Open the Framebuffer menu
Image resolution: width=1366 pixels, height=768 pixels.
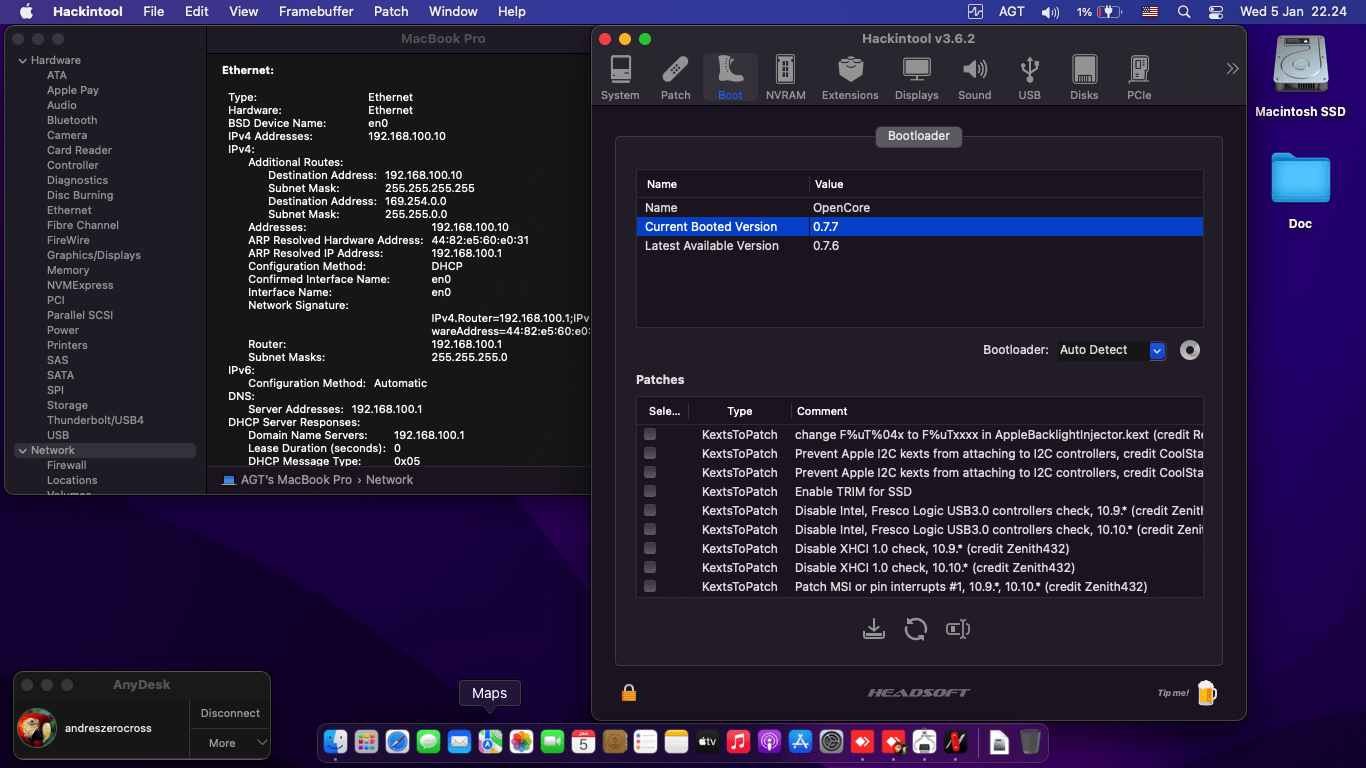[x=316, y=11]
